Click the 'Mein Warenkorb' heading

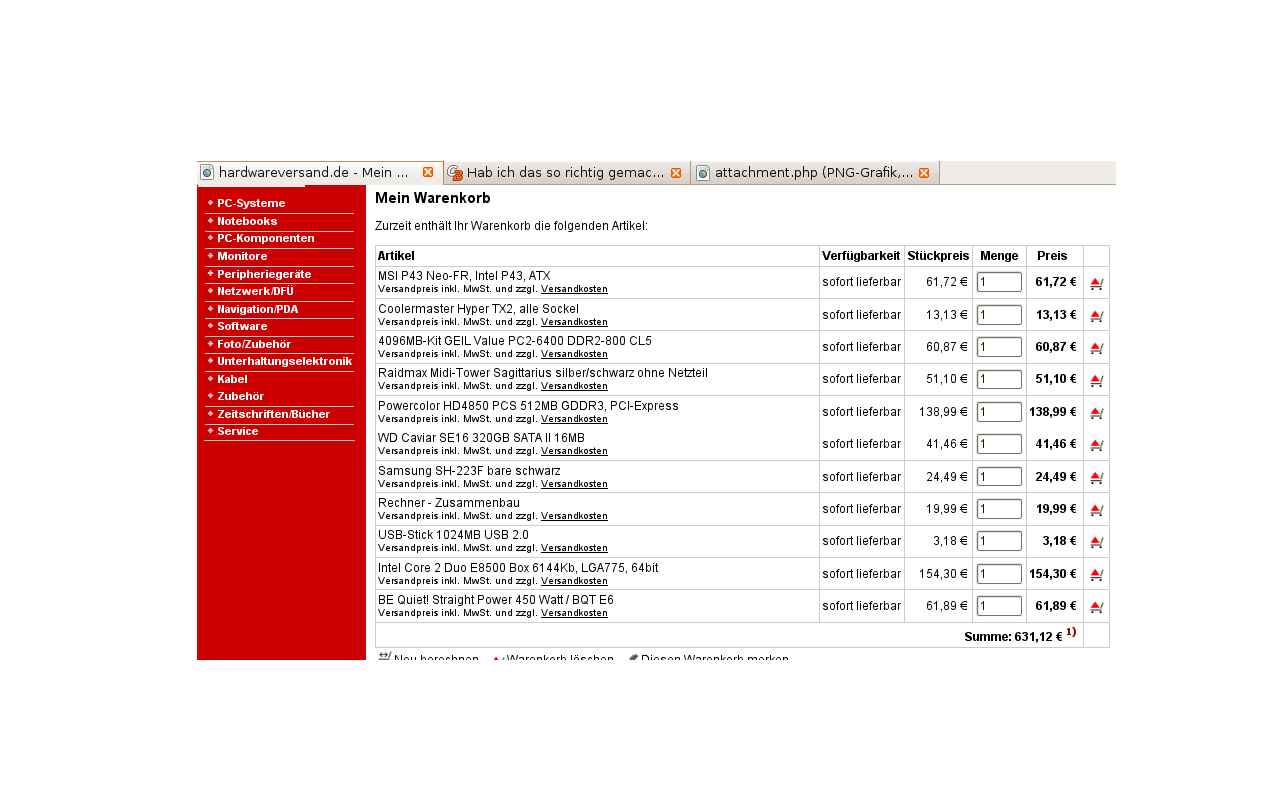(x=433, y=198)
